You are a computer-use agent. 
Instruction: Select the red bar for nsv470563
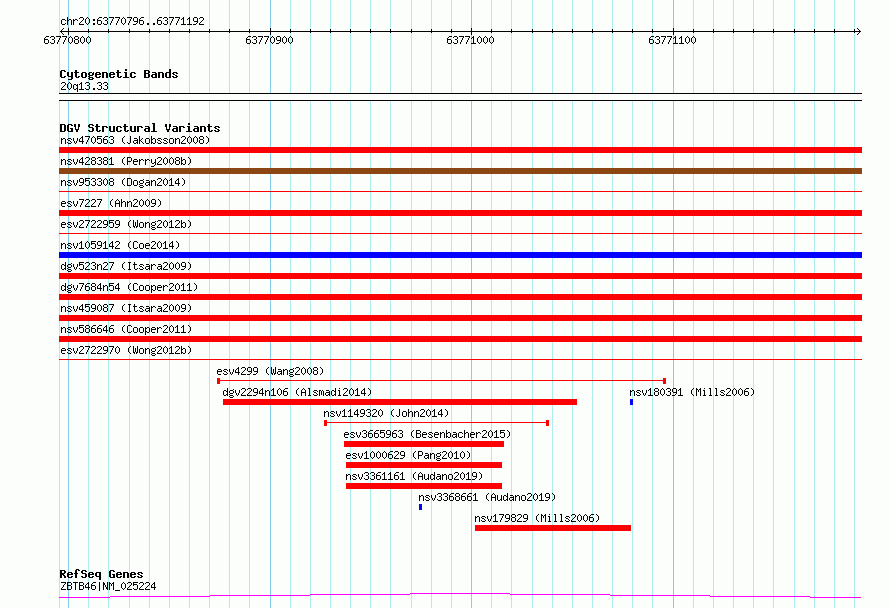point(460,150)
